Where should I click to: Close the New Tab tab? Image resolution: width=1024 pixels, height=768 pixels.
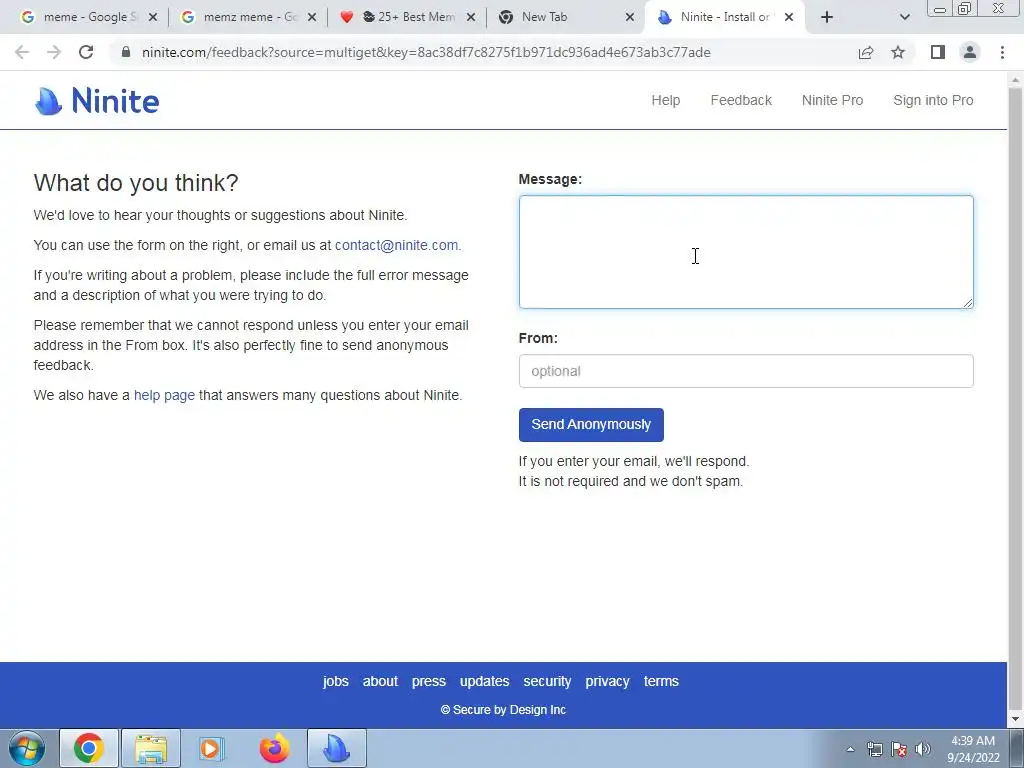point(630,17)
